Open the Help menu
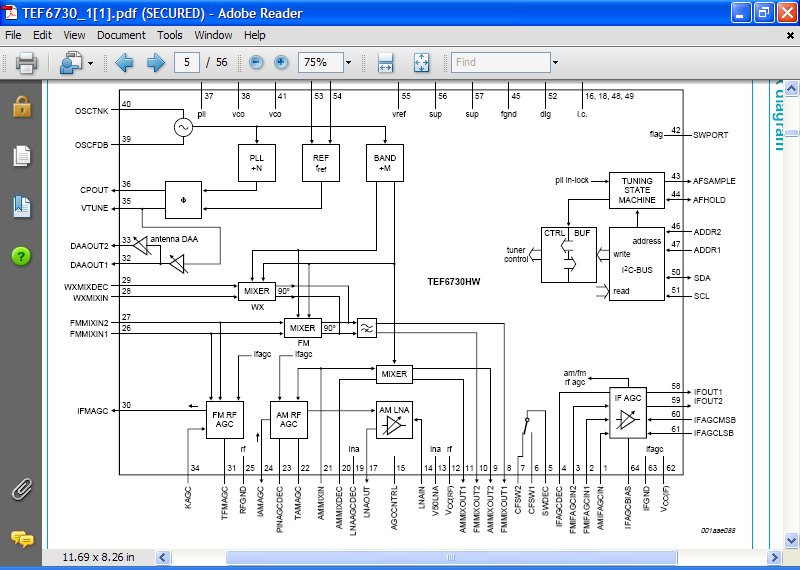 tap(254, 35)
